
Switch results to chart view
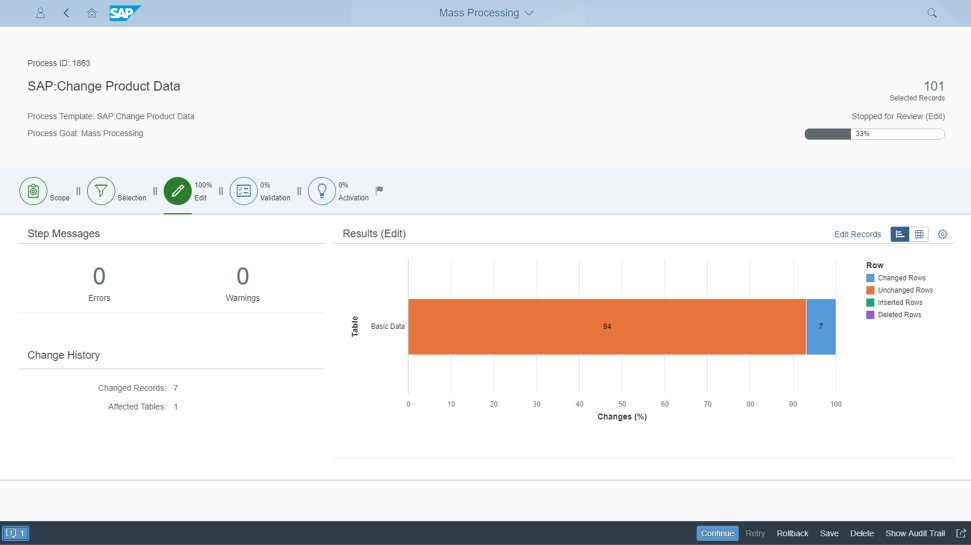(x=900, y=234)
